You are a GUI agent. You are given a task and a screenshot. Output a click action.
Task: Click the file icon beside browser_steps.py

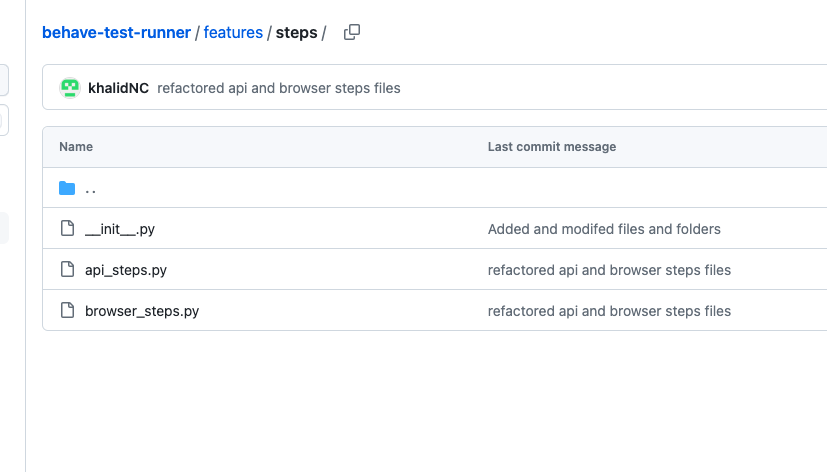[67, 311]
